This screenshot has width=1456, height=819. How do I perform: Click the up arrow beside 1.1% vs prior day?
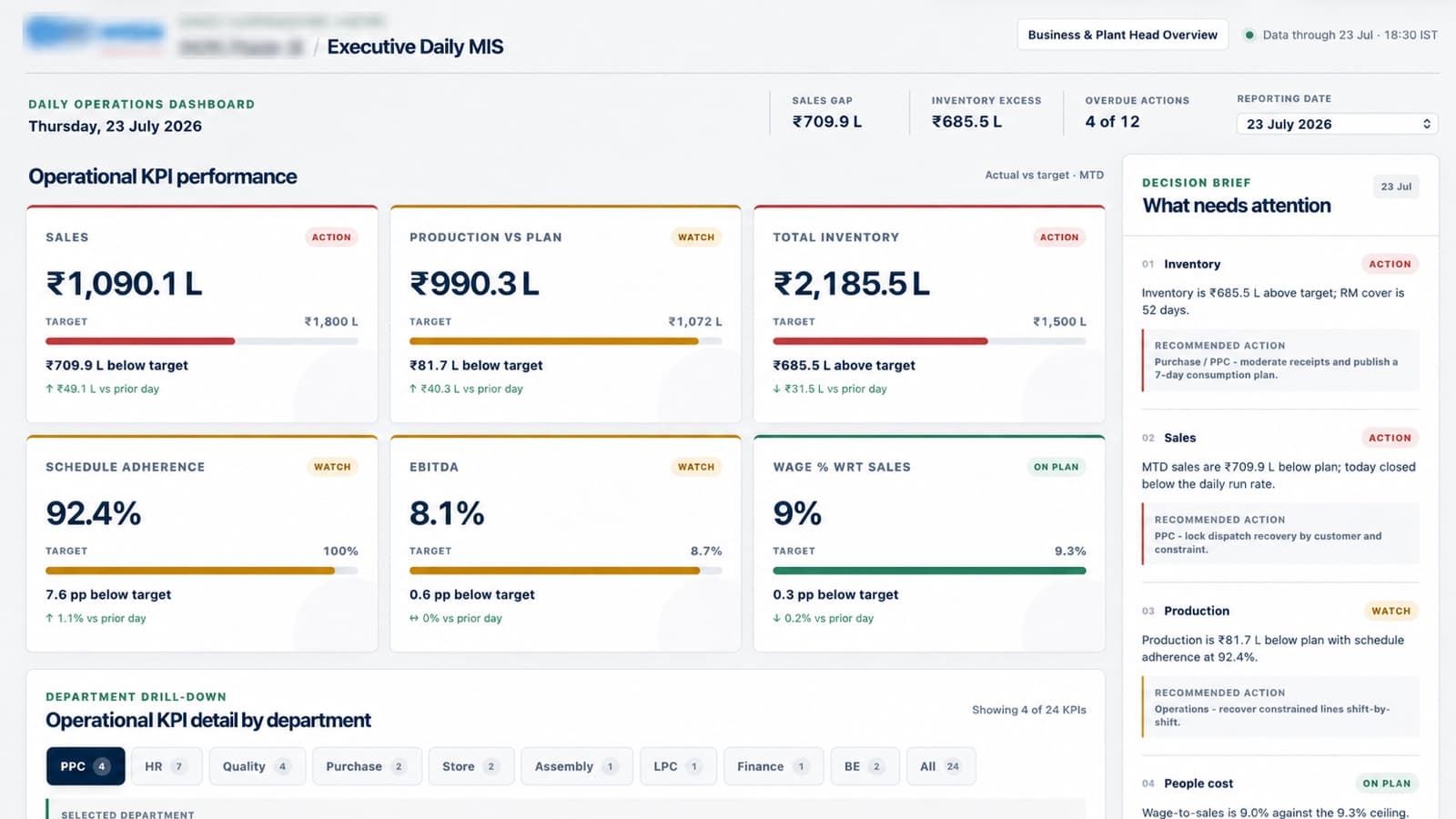click(49, 618)
